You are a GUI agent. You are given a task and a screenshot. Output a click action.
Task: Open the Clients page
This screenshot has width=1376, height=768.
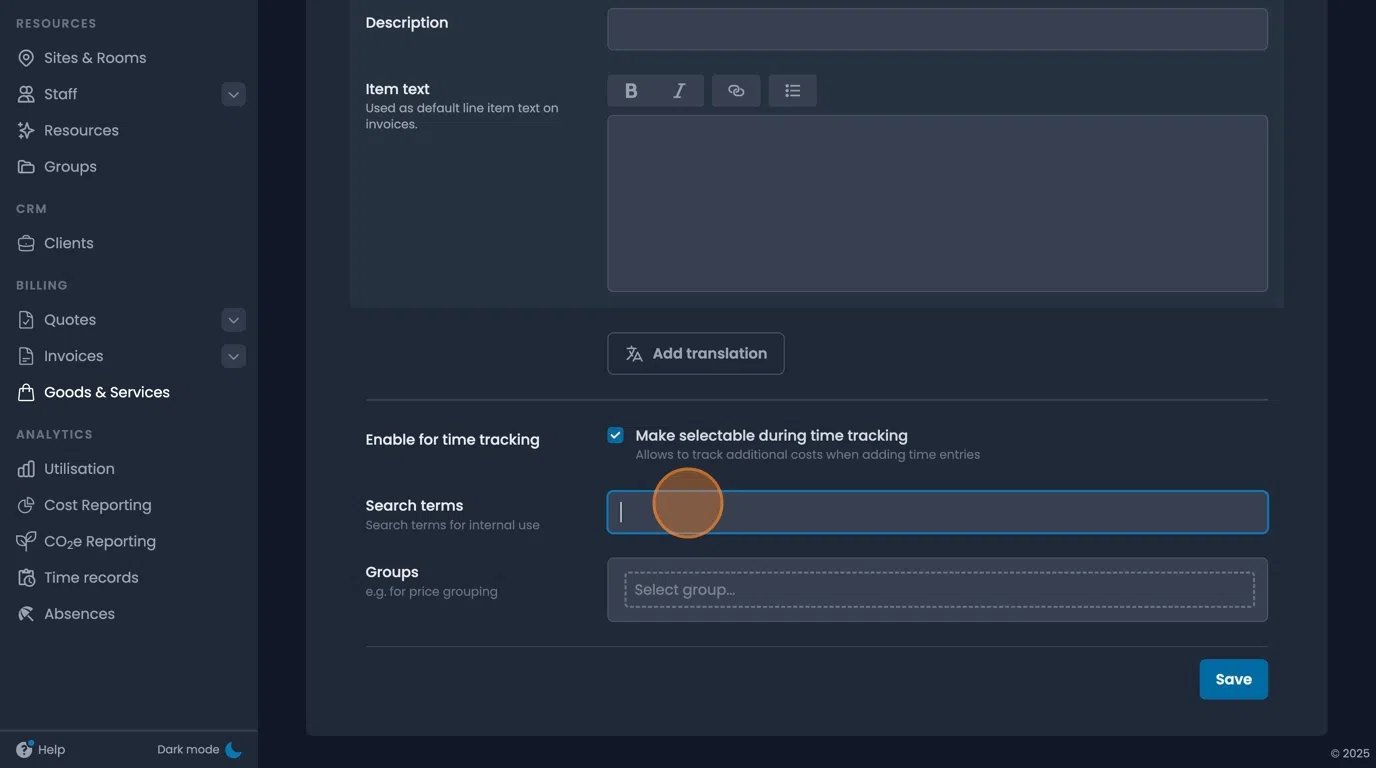68,242
